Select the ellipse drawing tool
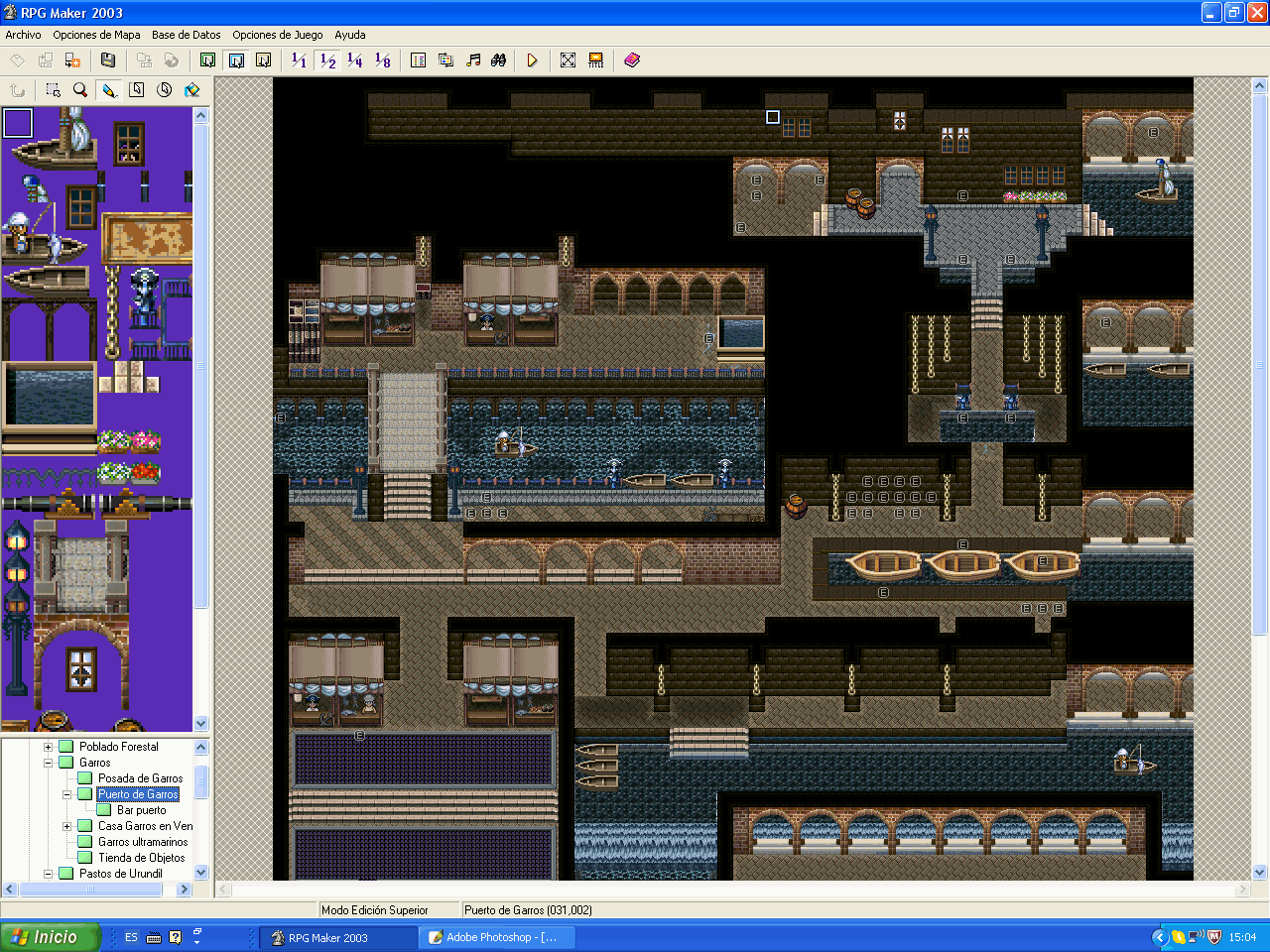 click(x=165, y=90)
